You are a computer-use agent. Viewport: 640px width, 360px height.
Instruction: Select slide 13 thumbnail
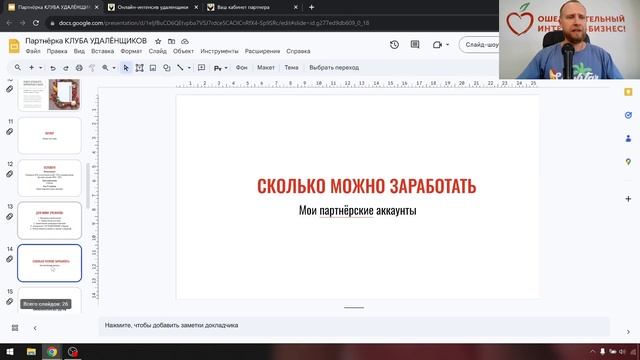pyautogui.click(x=49, y=220)
